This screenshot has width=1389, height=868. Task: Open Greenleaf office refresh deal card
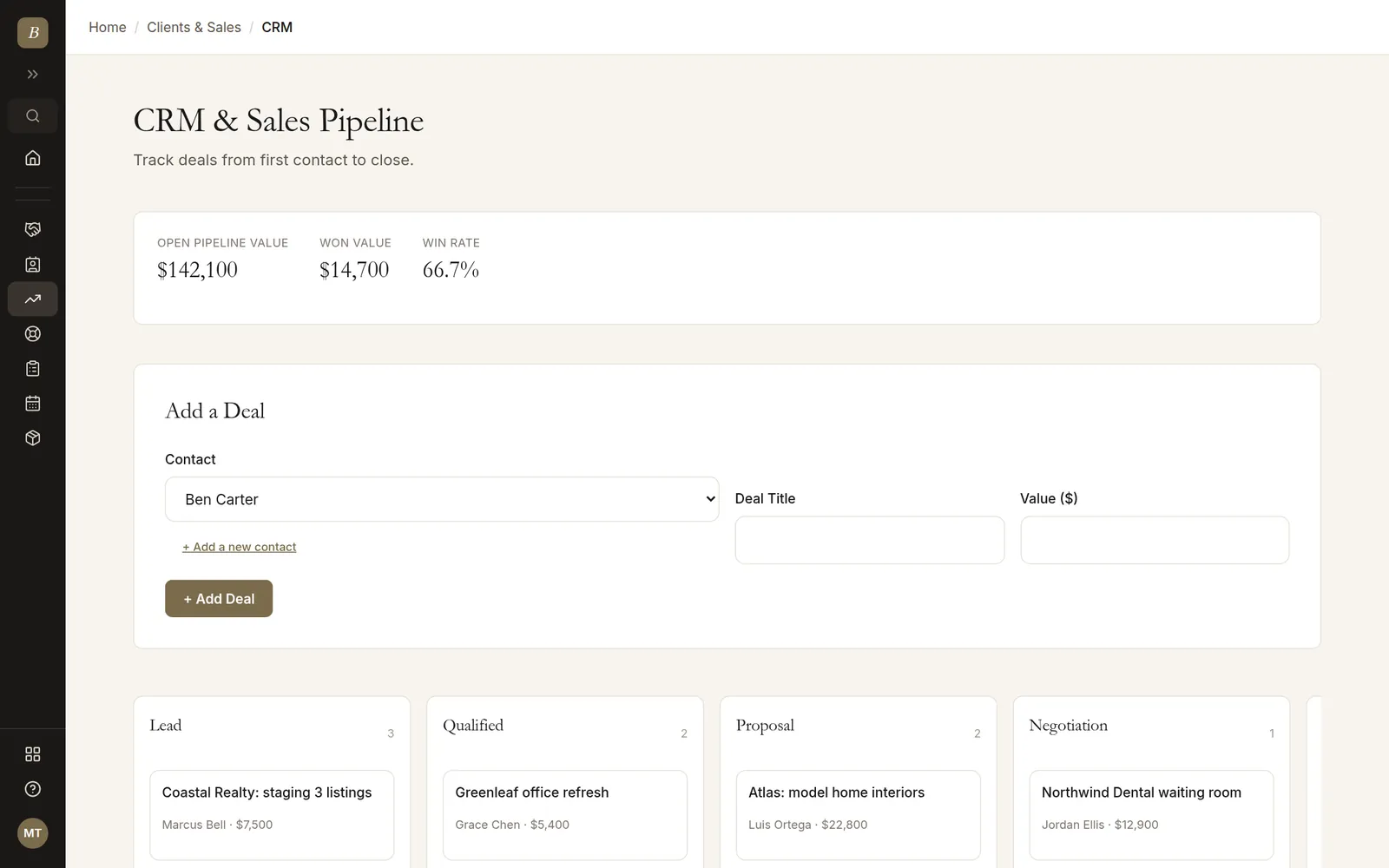click(565, 815)
